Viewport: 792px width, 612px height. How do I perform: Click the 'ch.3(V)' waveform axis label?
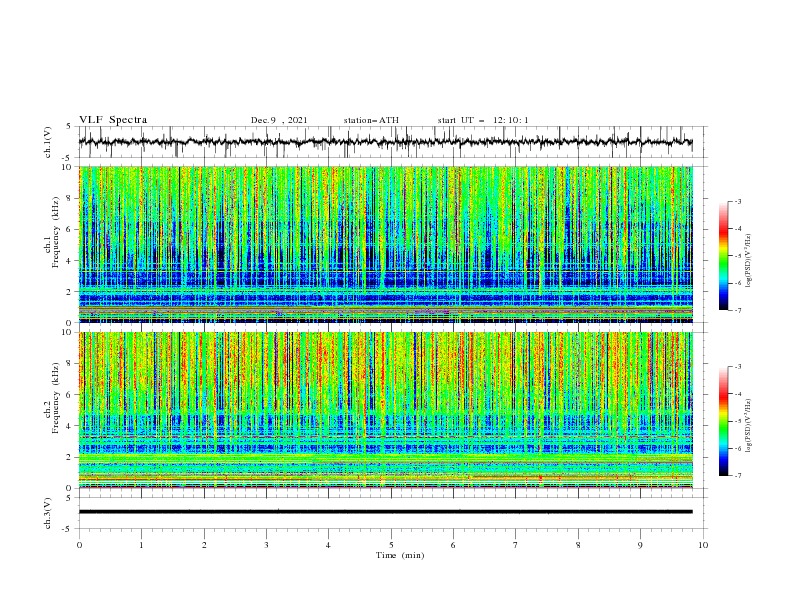(48, 513)
